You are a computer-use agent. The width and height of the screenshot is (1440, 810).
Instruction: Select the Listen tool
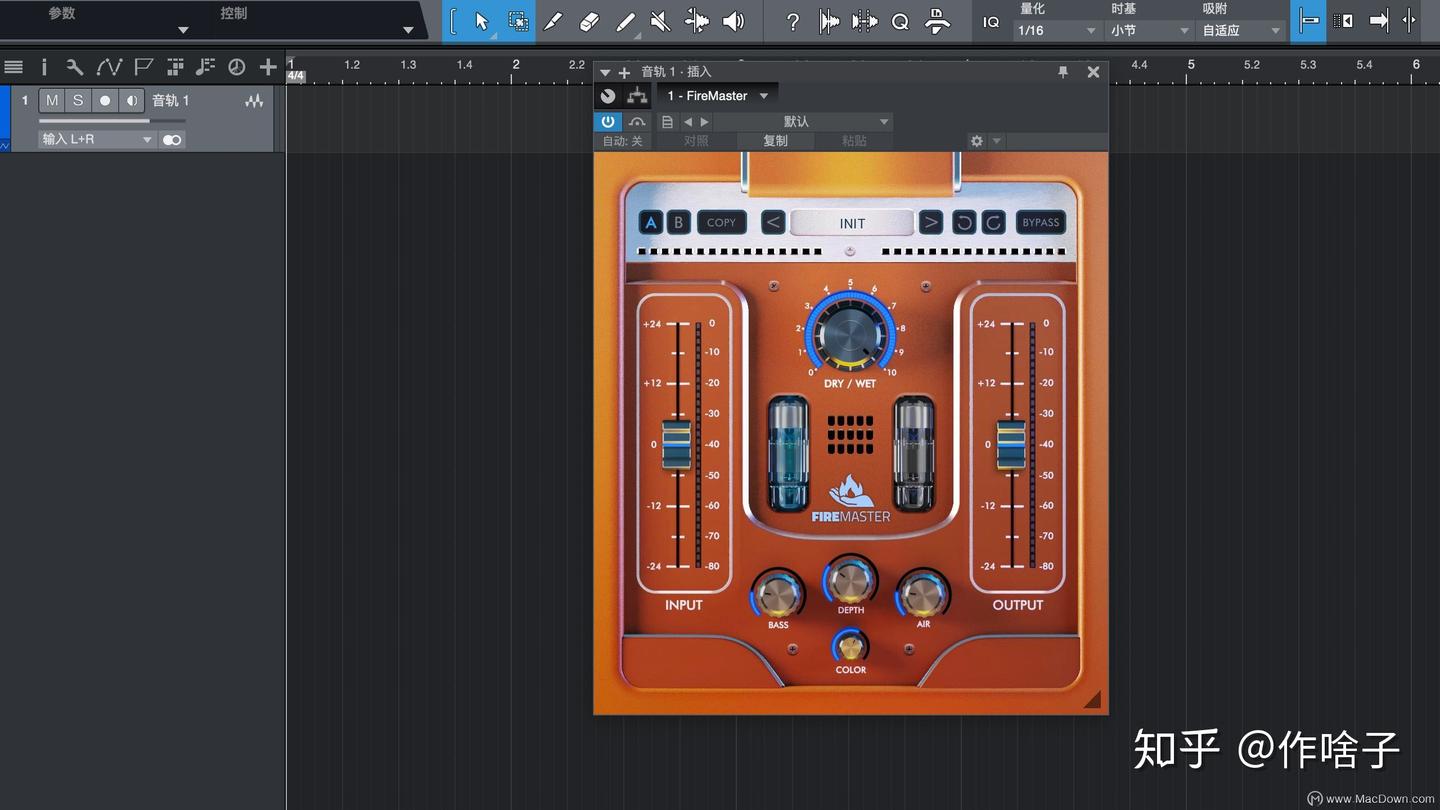(734, 20)
